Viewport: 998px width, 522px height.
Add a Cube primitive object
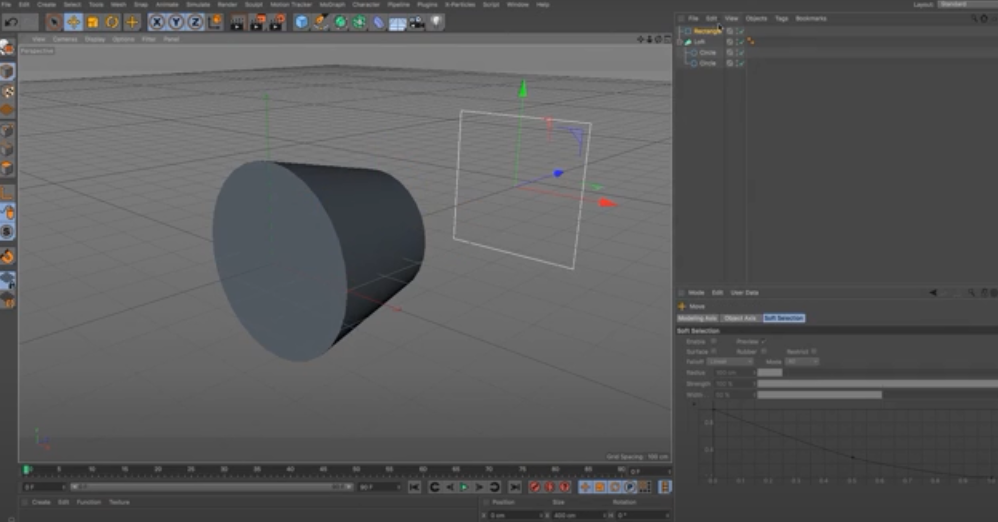point(302,22)
